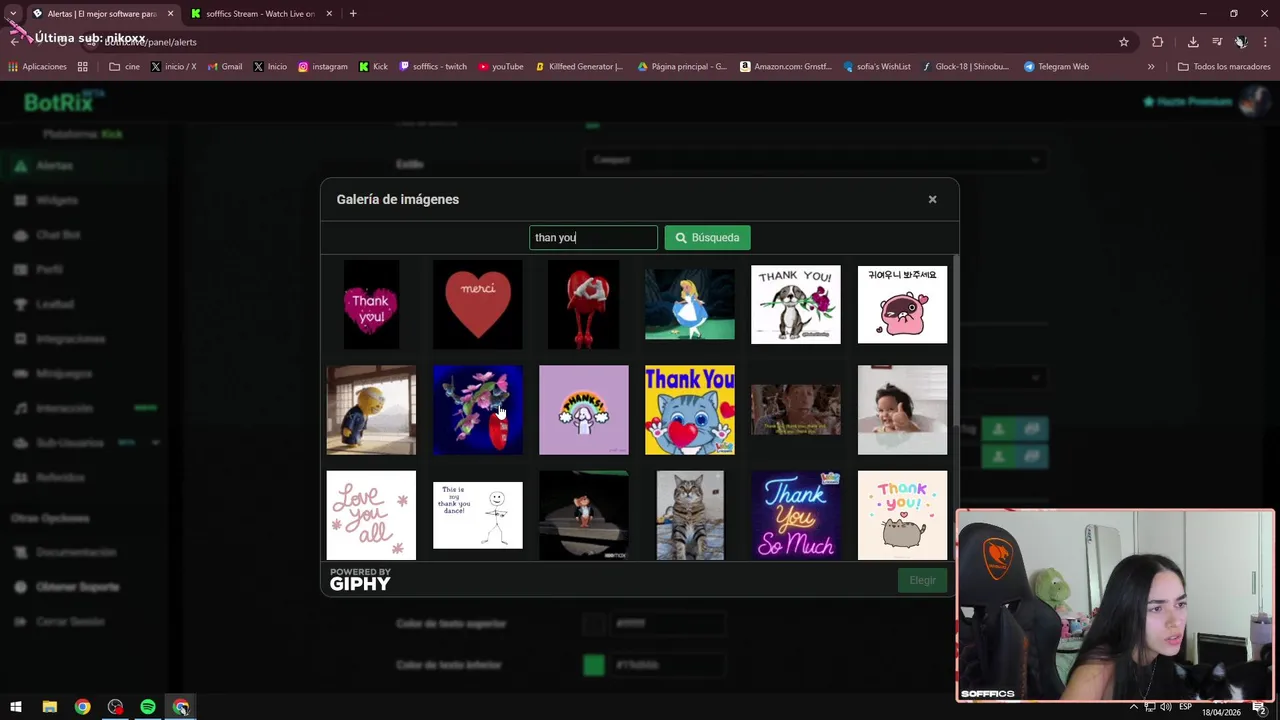Open a new browser tab
This screenshot has width=1280, height=720.
(x=353, y=14)
